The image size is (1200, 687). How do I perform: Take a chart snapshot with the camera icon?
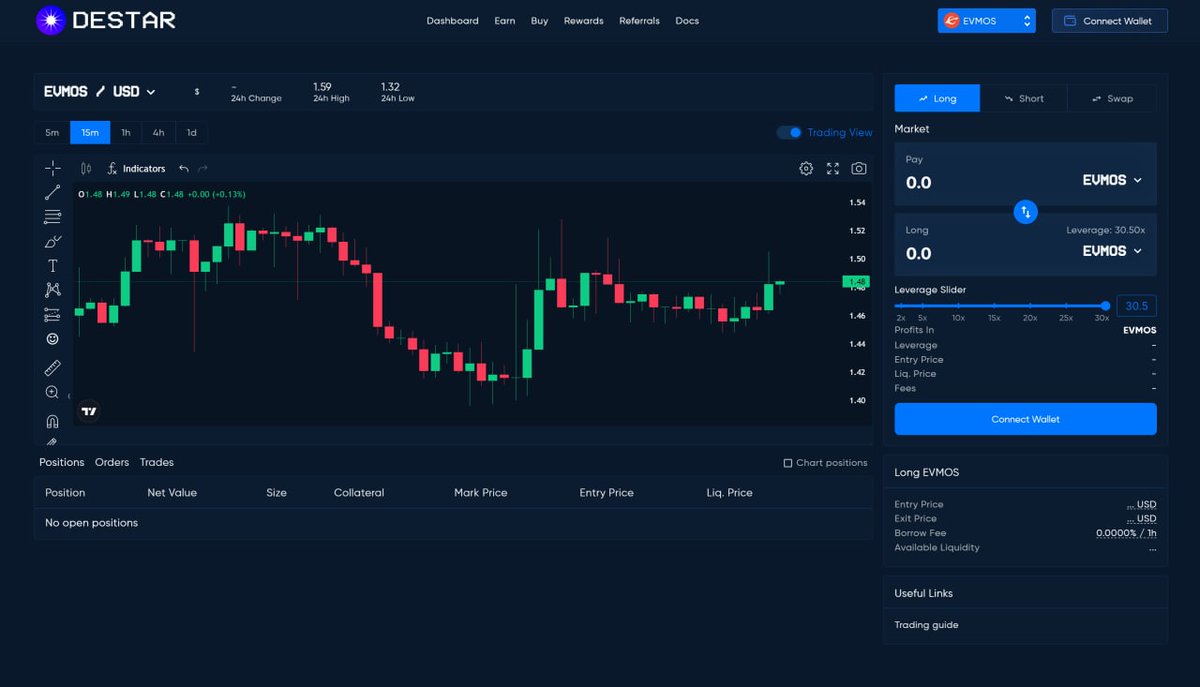[x=858, y=169]
